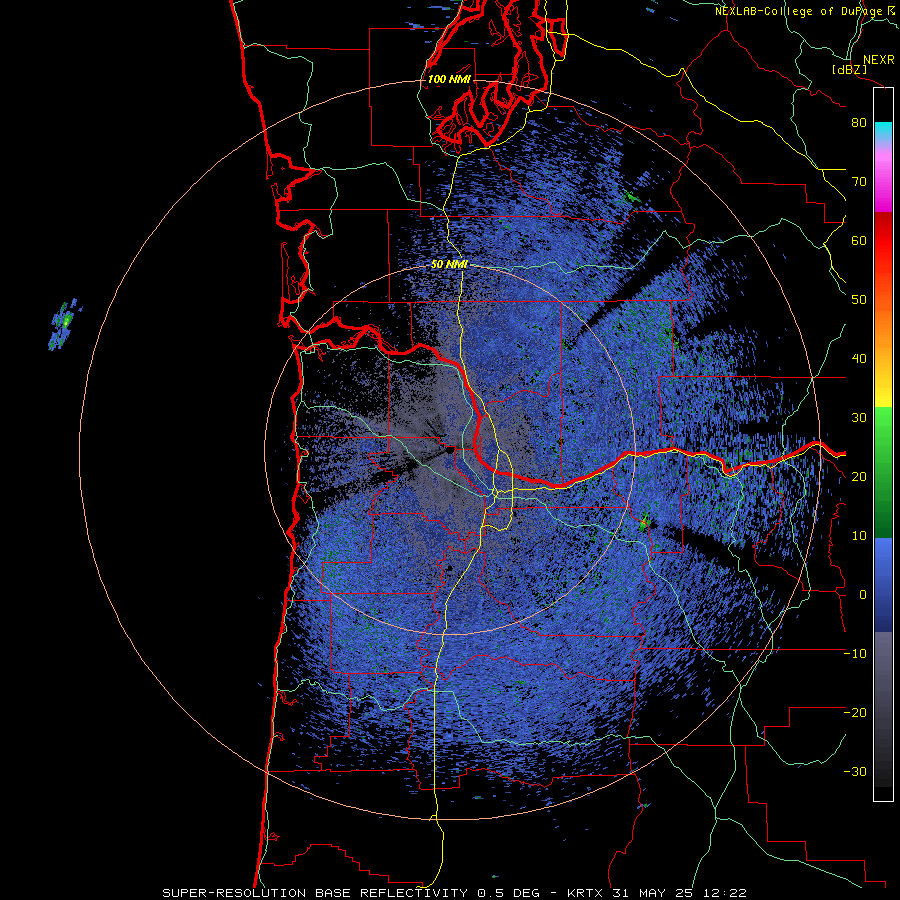The width and height of the screenshot is (900, 900).
Task: Click the -20 value on the dBZ scale
Action: click(855, 713)
